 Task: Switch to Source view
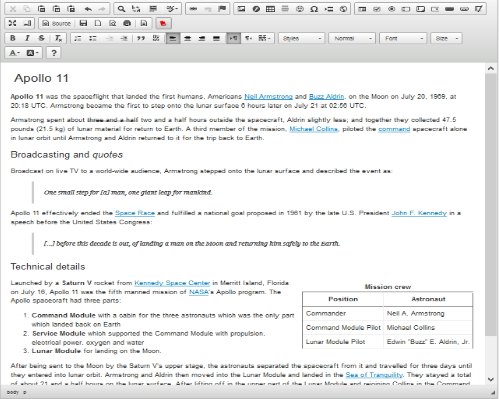tap(57, 23)
